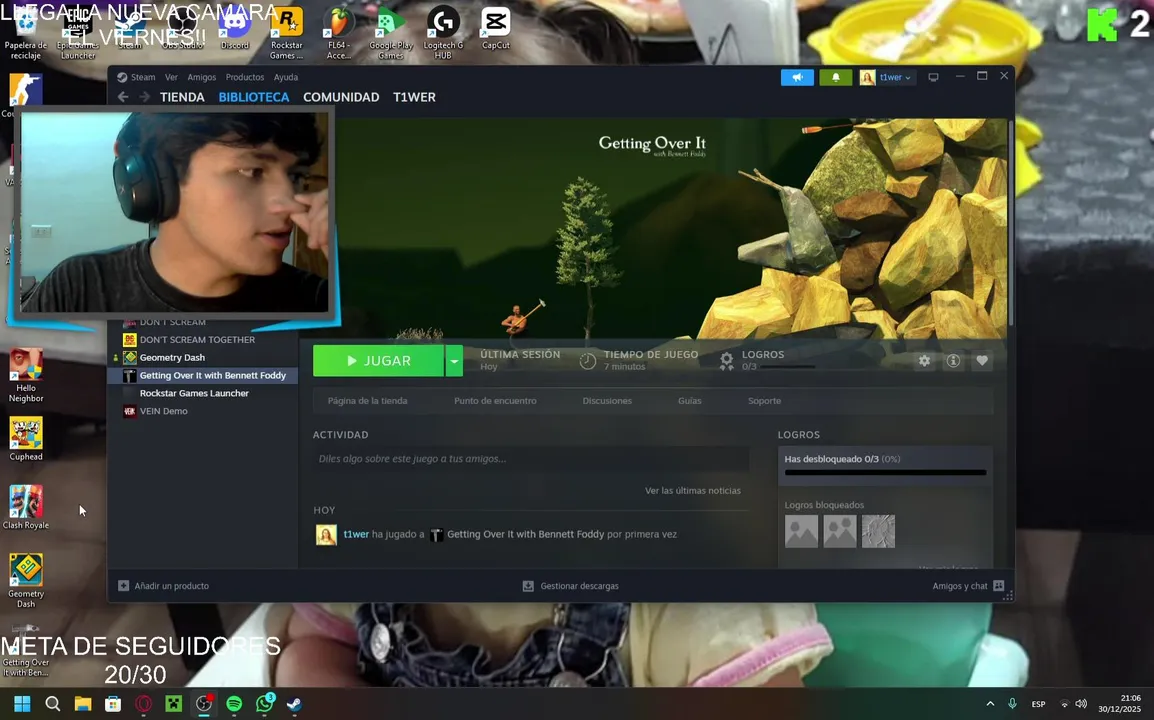The height and width of the screenshot is (720, 1154).
Task: Click Añadir un producto
Action: (163, 586)
